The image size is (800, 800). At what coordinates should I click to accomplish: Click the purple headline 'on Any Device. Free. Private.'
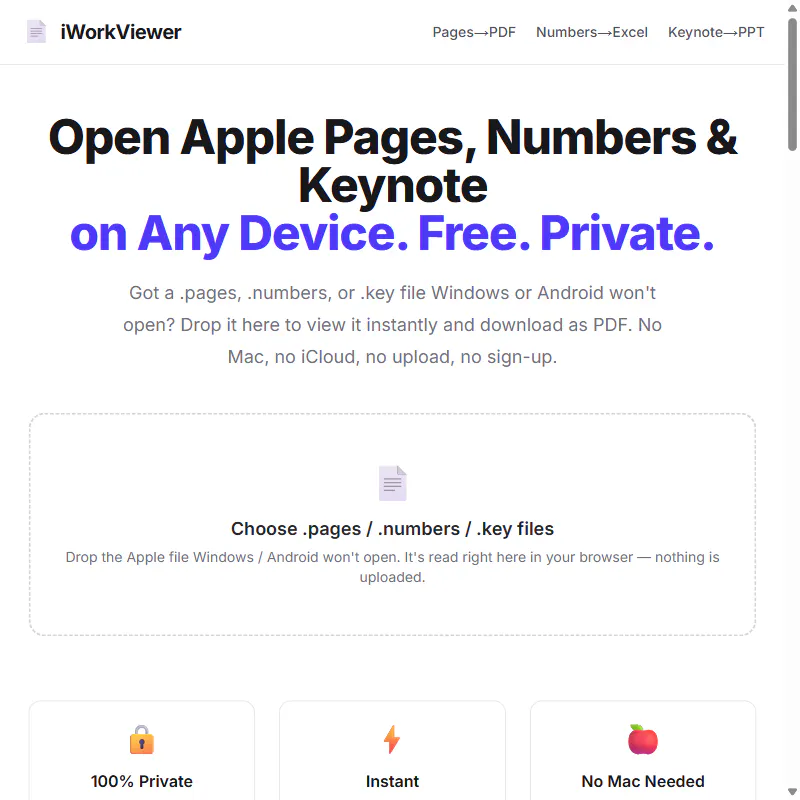392,234
